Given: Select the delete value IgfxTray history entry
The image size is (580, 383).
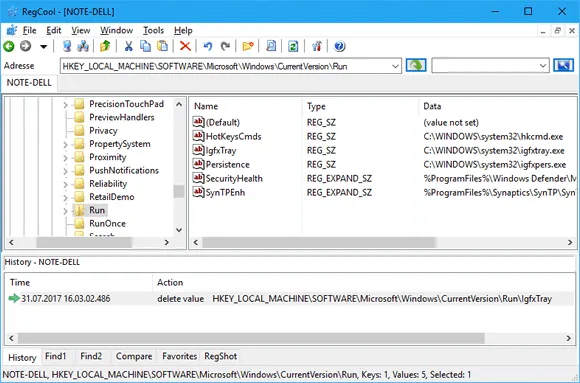Looking at the screenshot, I should pos(290,299).
